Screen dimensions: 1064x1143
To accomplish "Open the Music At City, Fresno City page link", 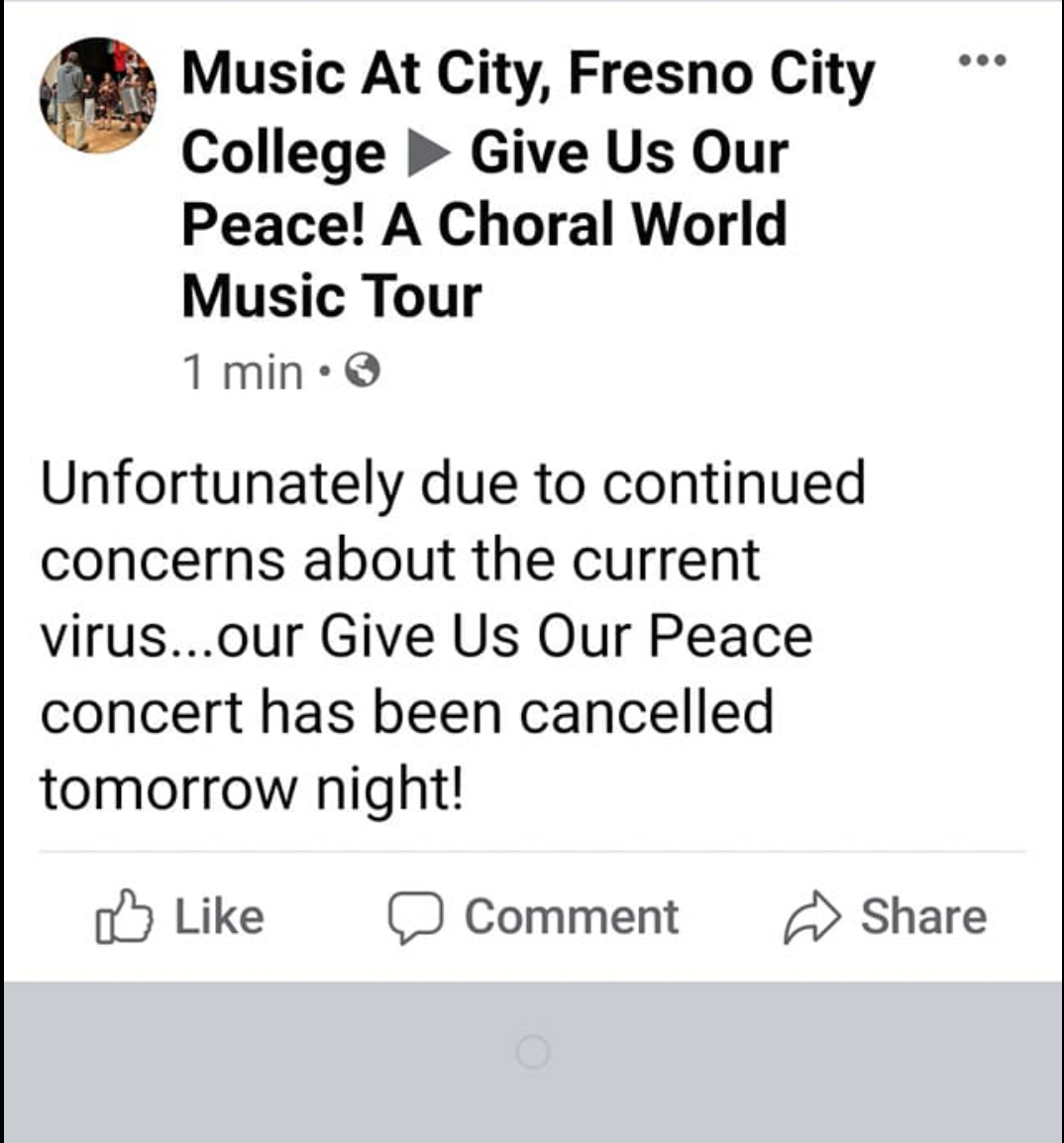I will pos(527,75).
